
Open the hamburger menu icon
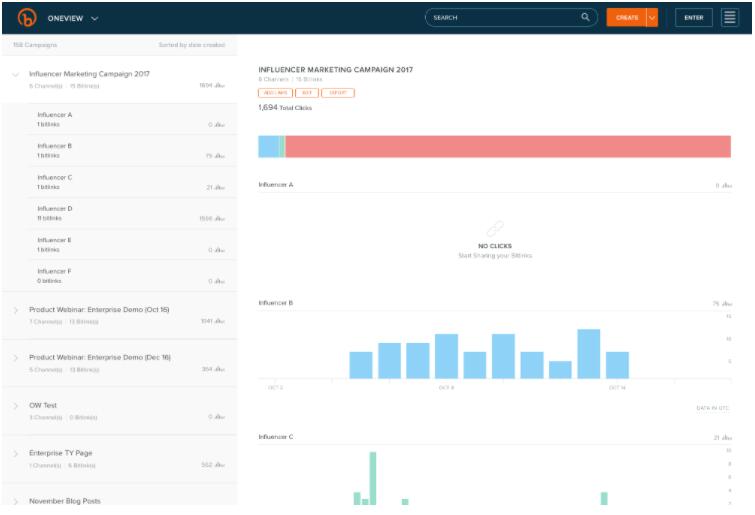(730, 17)
